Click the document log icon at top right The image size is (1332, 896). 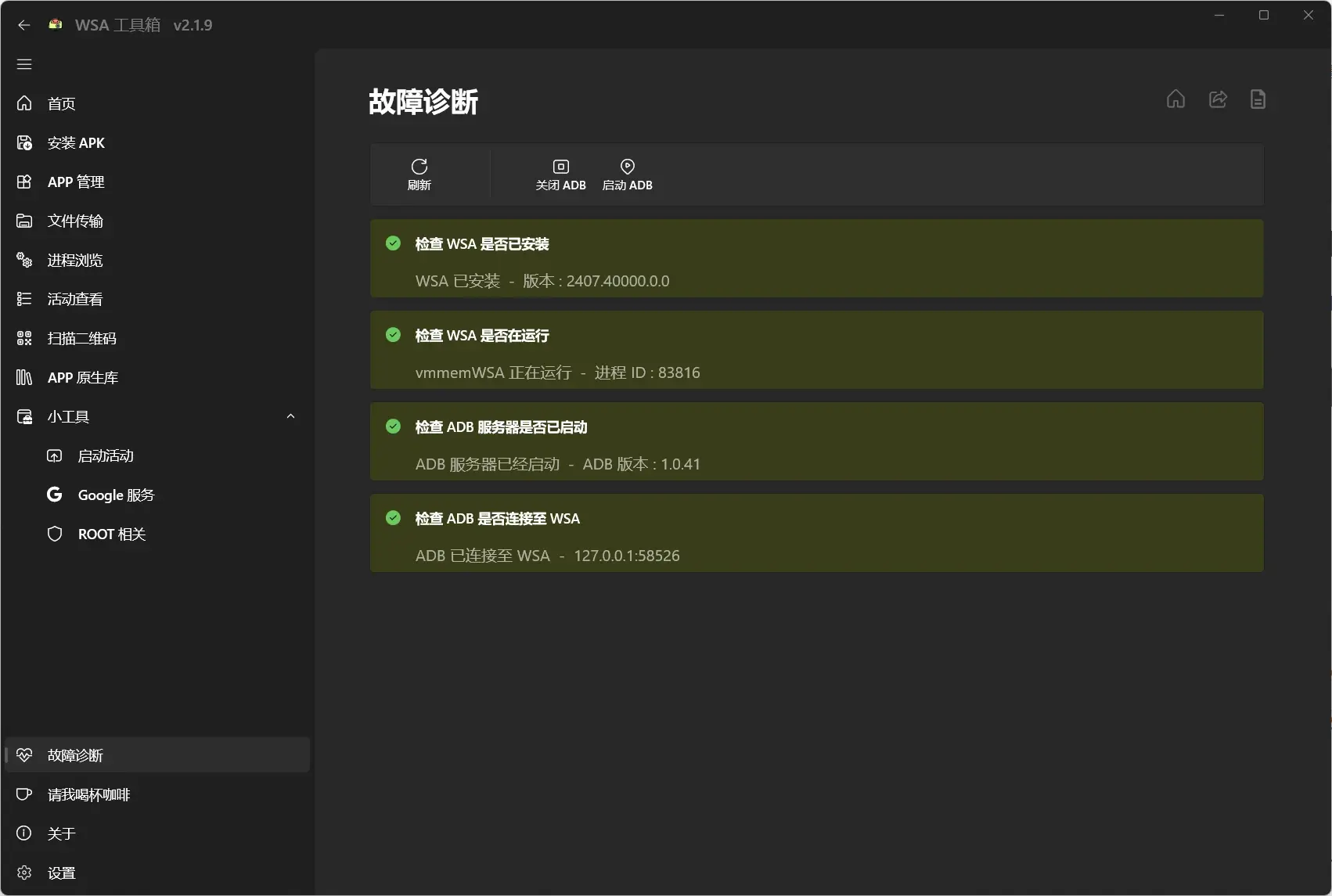click(1258, 99)
